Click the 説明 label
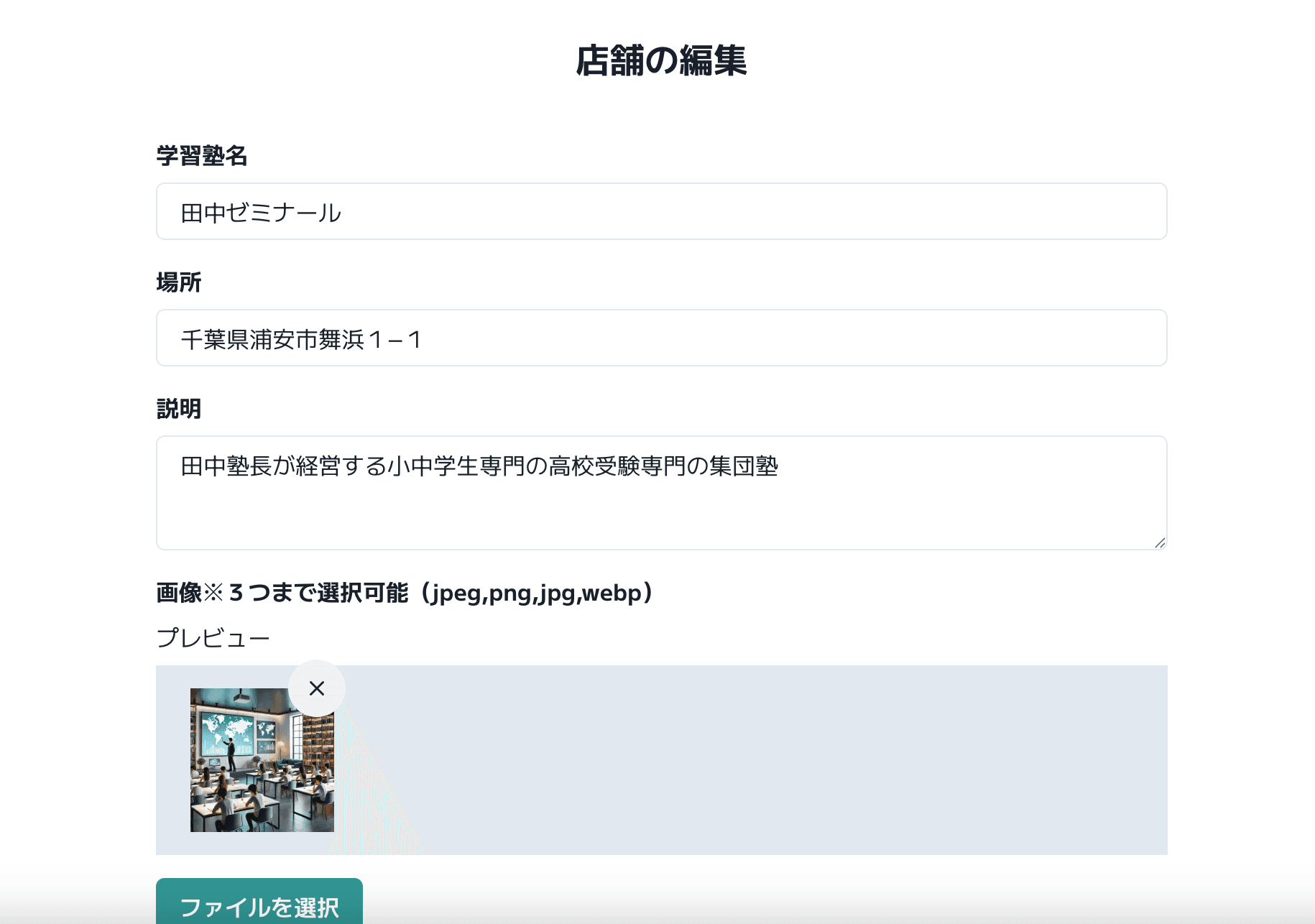This screenshot has width=1315, height=924. click(179, 409)
